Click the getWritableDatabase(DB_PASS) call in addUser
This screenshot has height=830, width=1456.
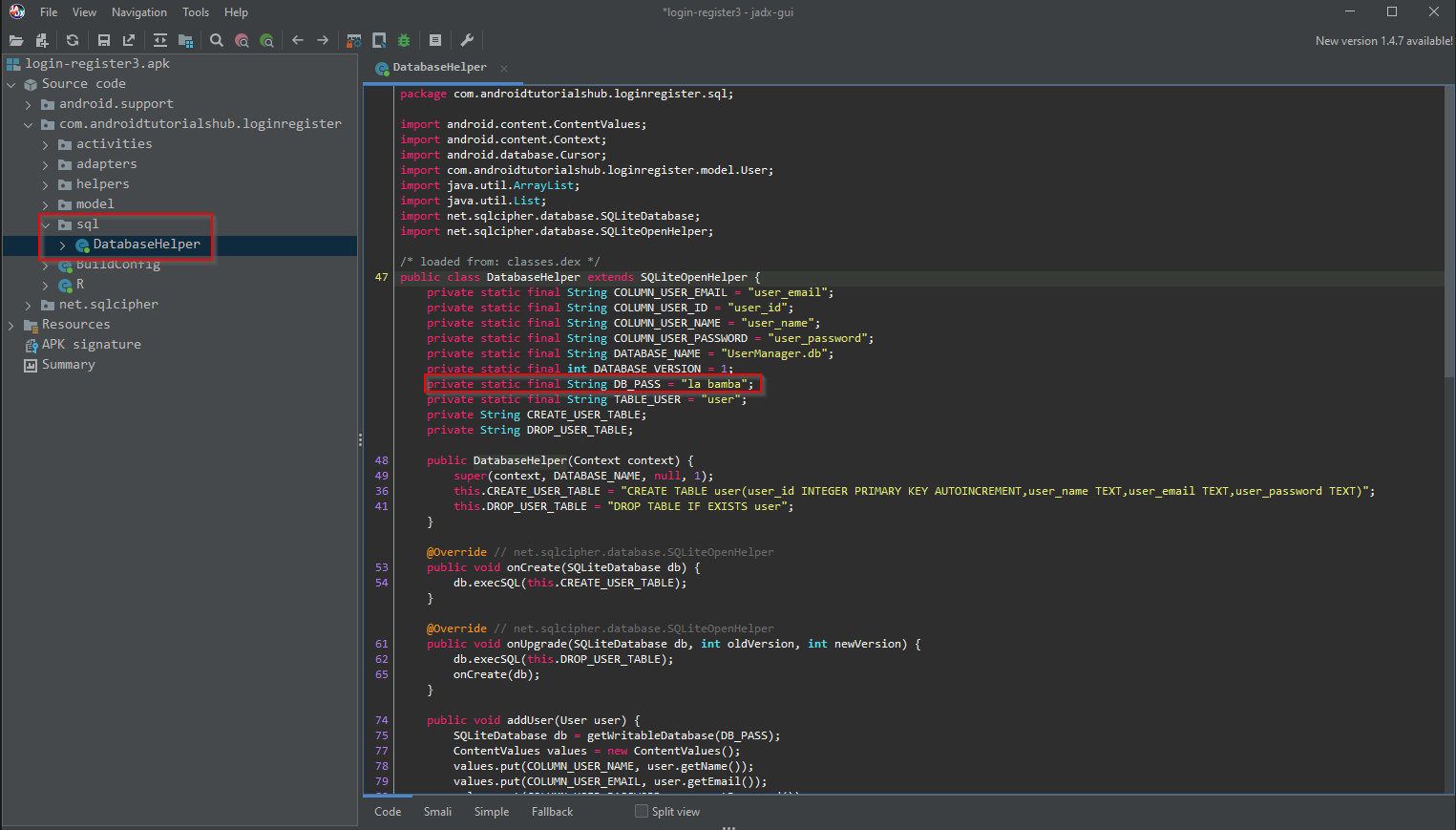(x=683, y=736)
